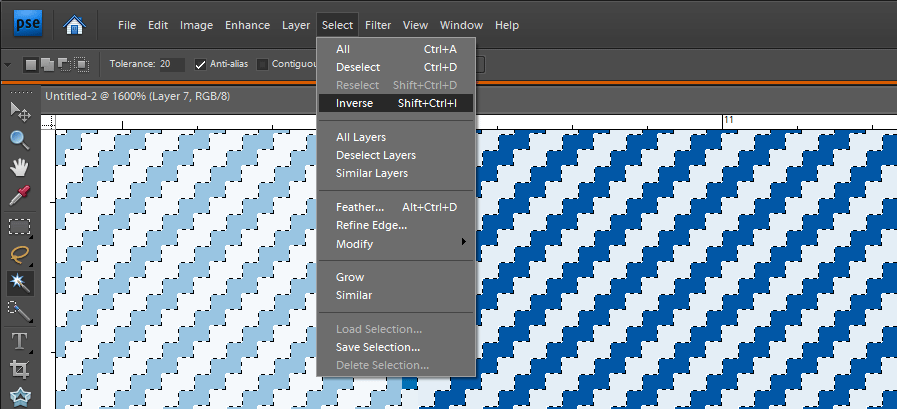The height and width of the screenshot is (409, 897).
Task: Open the tool preset dropdown arrow
Action: [x=8, y=65]
